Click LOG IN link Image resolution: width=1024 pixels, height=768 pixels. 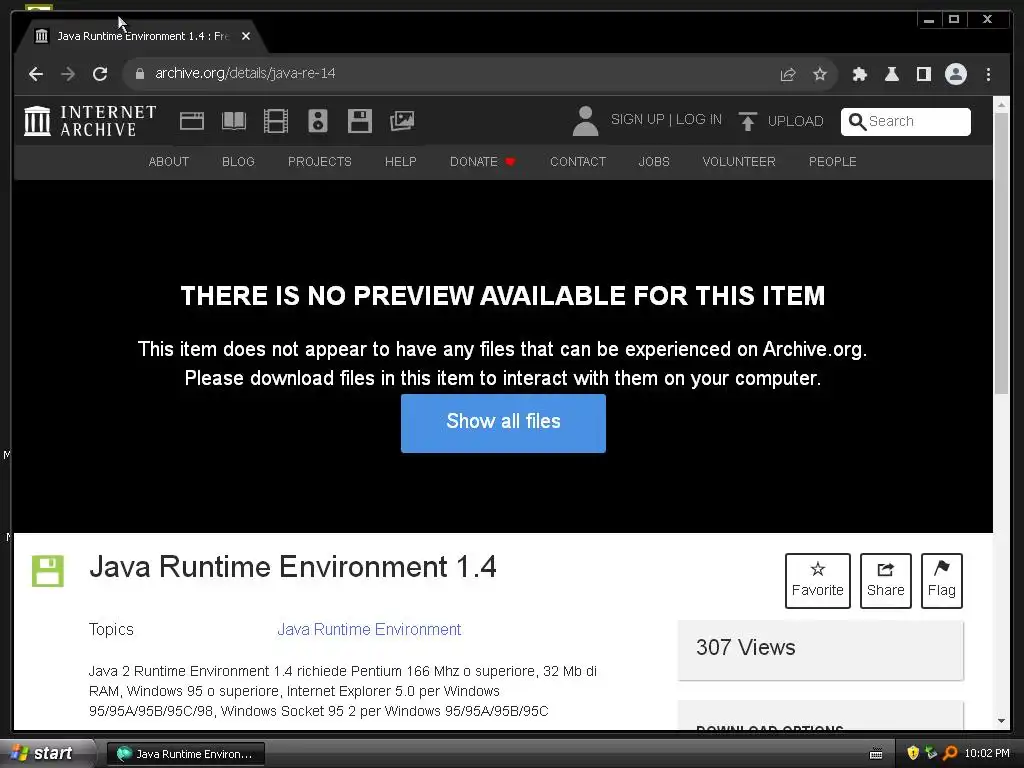pos(699,120)
